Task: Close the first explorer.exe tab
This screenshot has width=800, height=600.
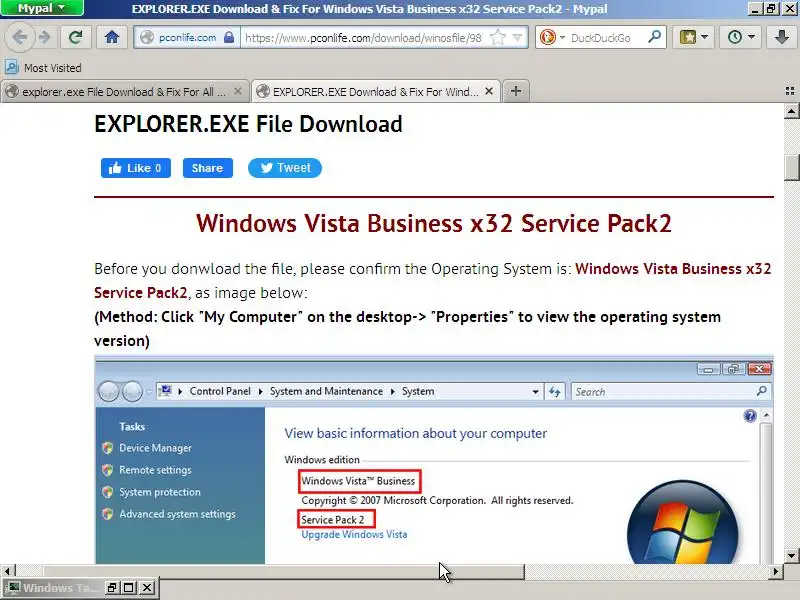Action: click(x=237, y=91)
